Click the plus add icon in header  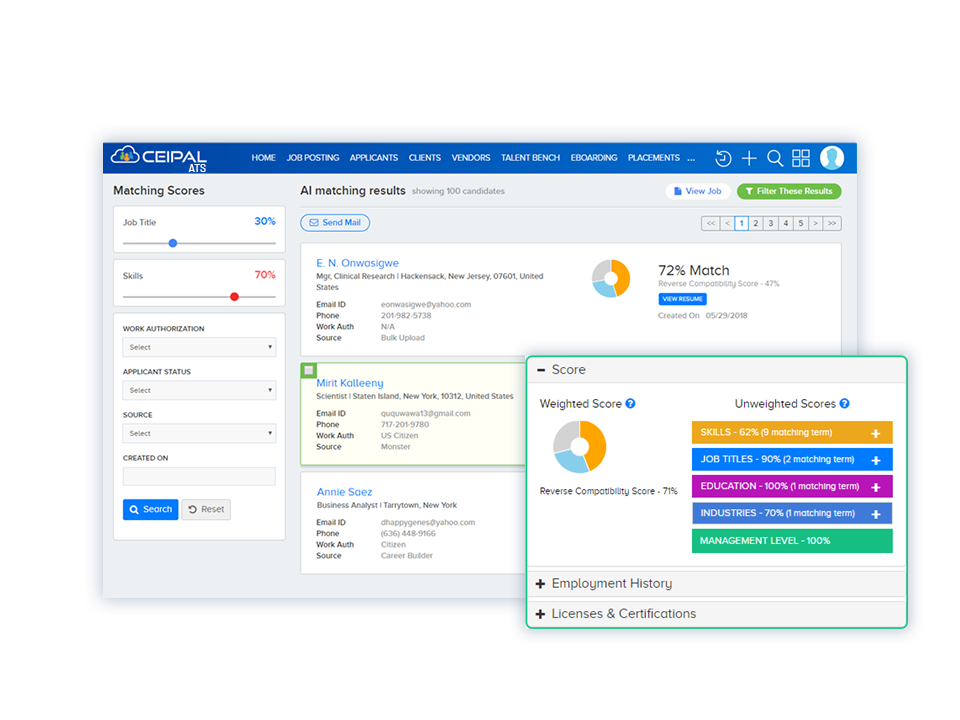coord(749,158)
